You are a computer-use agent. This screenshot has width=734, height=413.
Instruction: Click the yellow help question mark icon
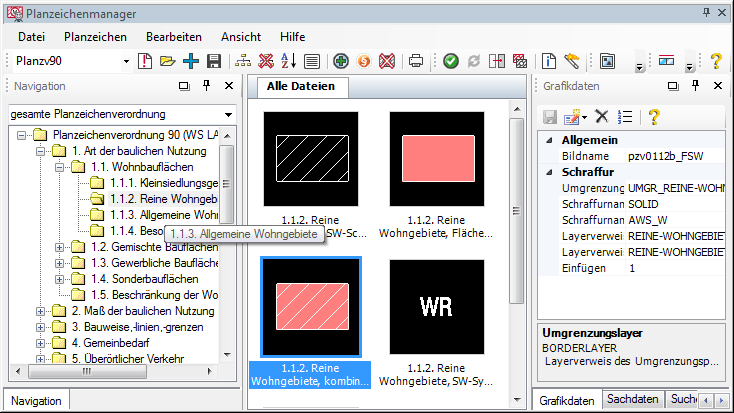(x=716, y=61)
